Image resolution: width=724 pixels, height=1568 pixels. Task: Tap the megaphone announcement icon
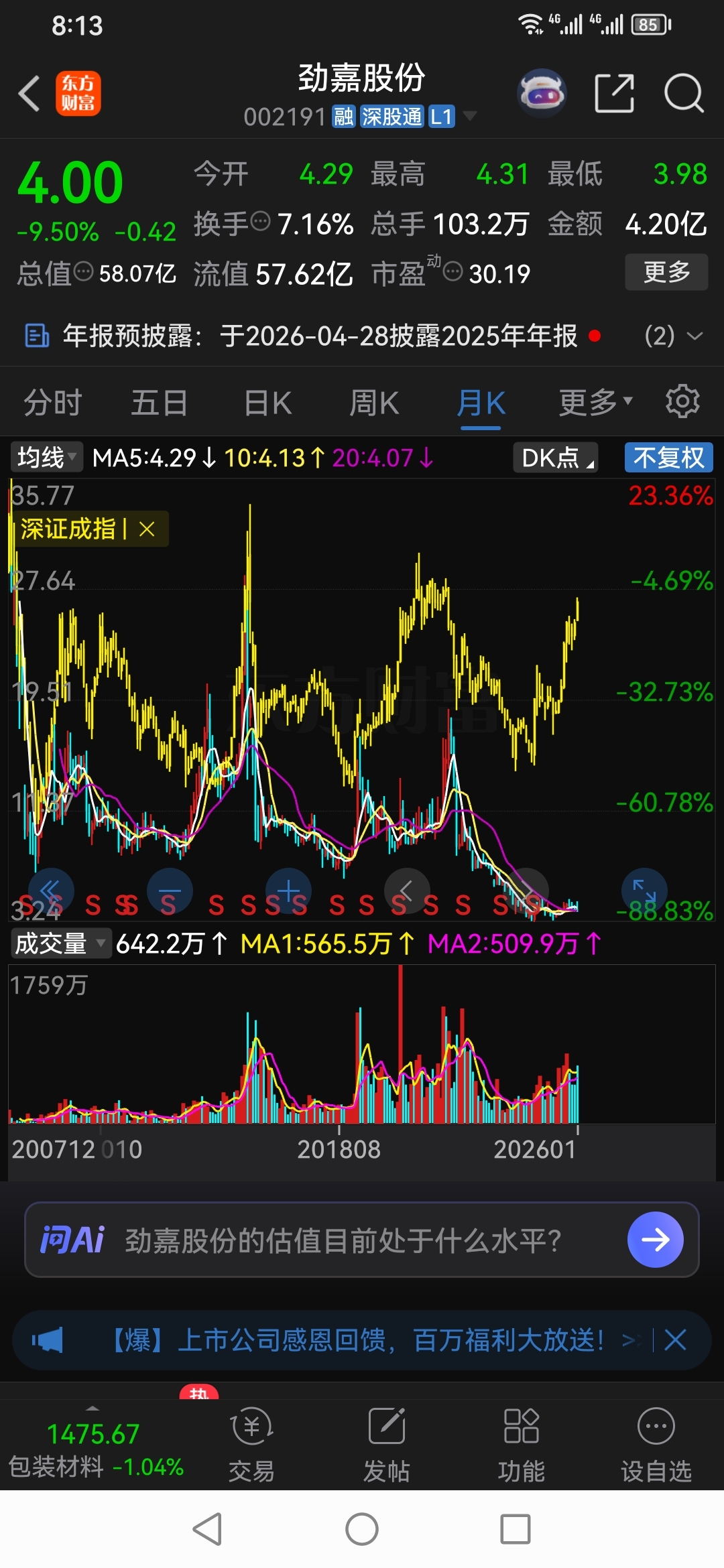[x=48, y=1340]
